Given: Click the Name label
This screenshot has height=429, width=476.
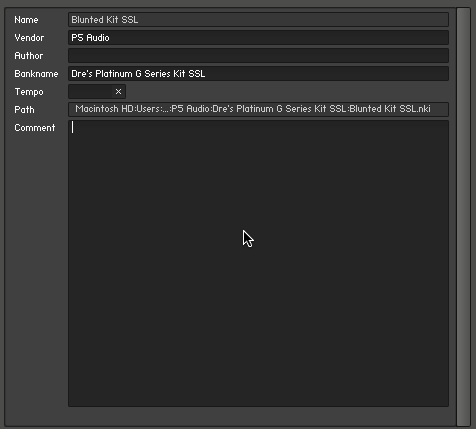Looking at the screenshot, I should [x=26, y=20].
